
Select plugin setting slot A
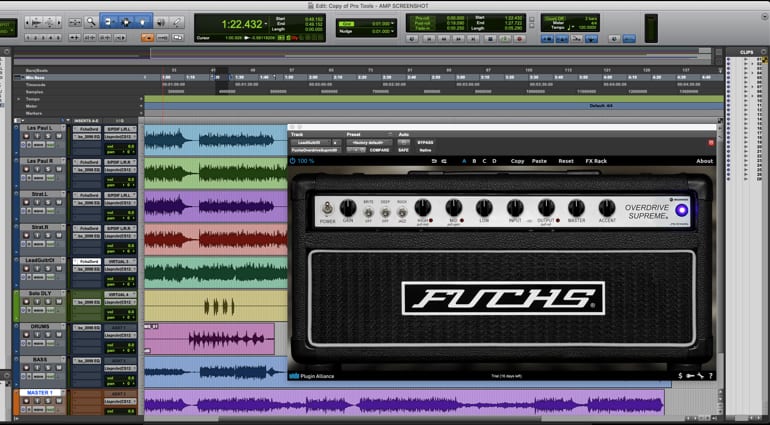(x=464, y=161)
